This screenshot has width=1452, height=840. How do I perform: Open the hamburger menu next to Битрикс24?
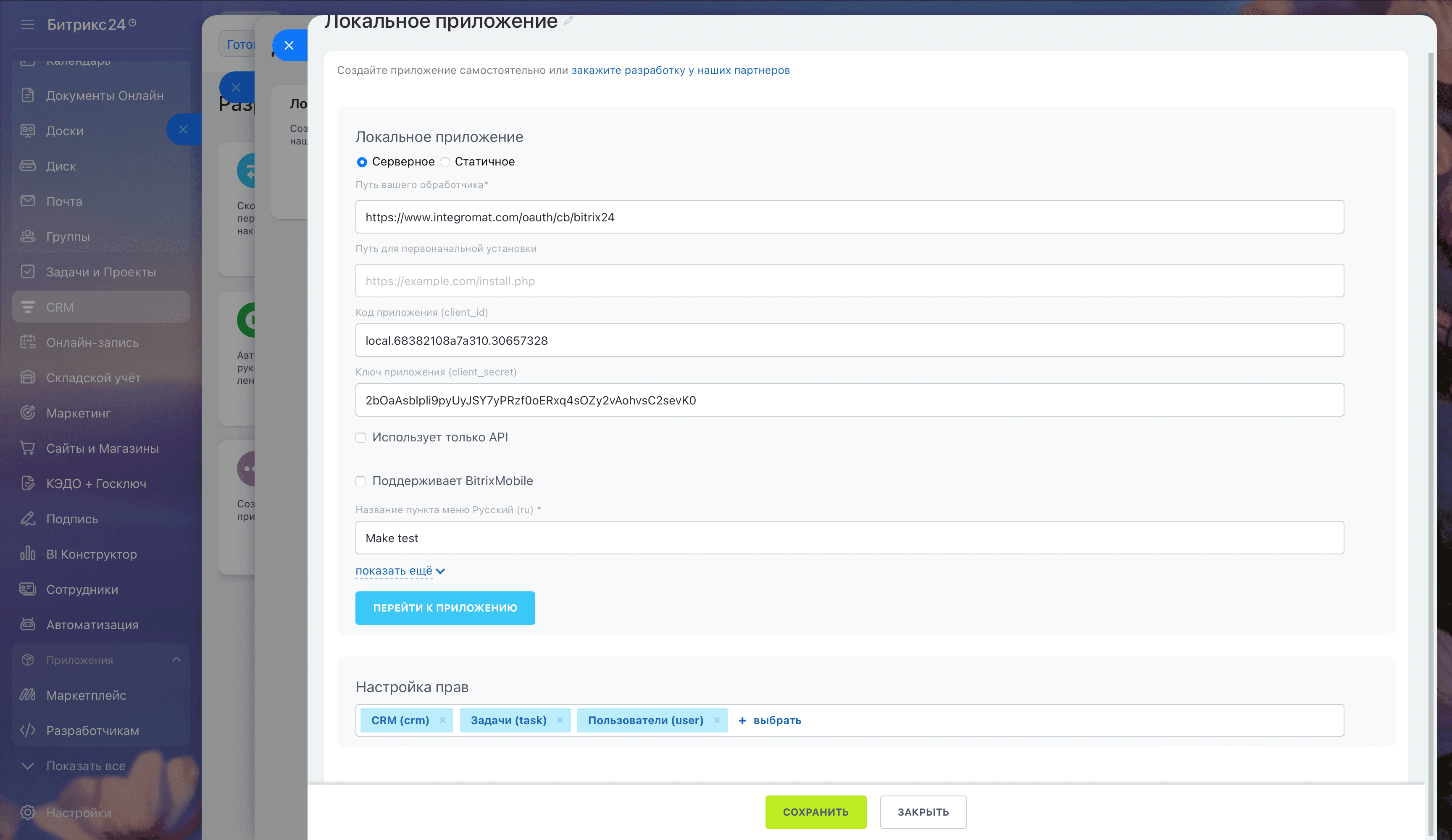(x=27, y=25)
